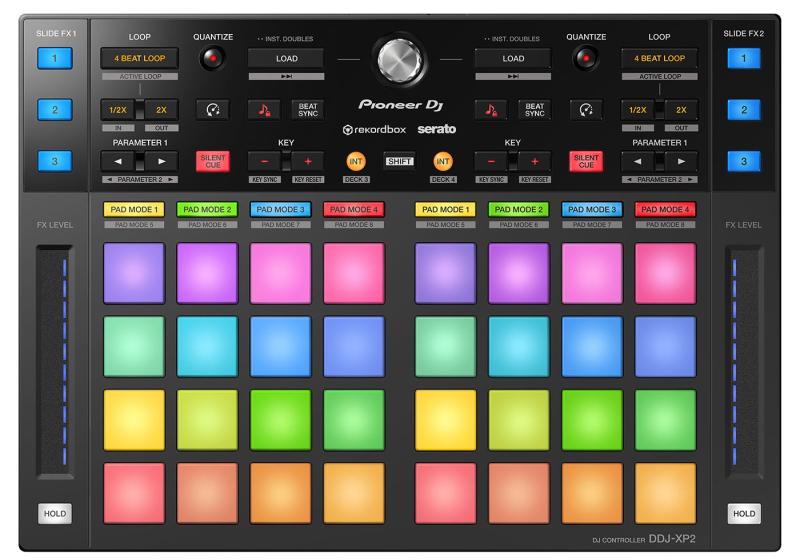800x560 pixels.
Task: Tap the right deck PARAMETER 1 left arrow
Action: click(638, 161)
